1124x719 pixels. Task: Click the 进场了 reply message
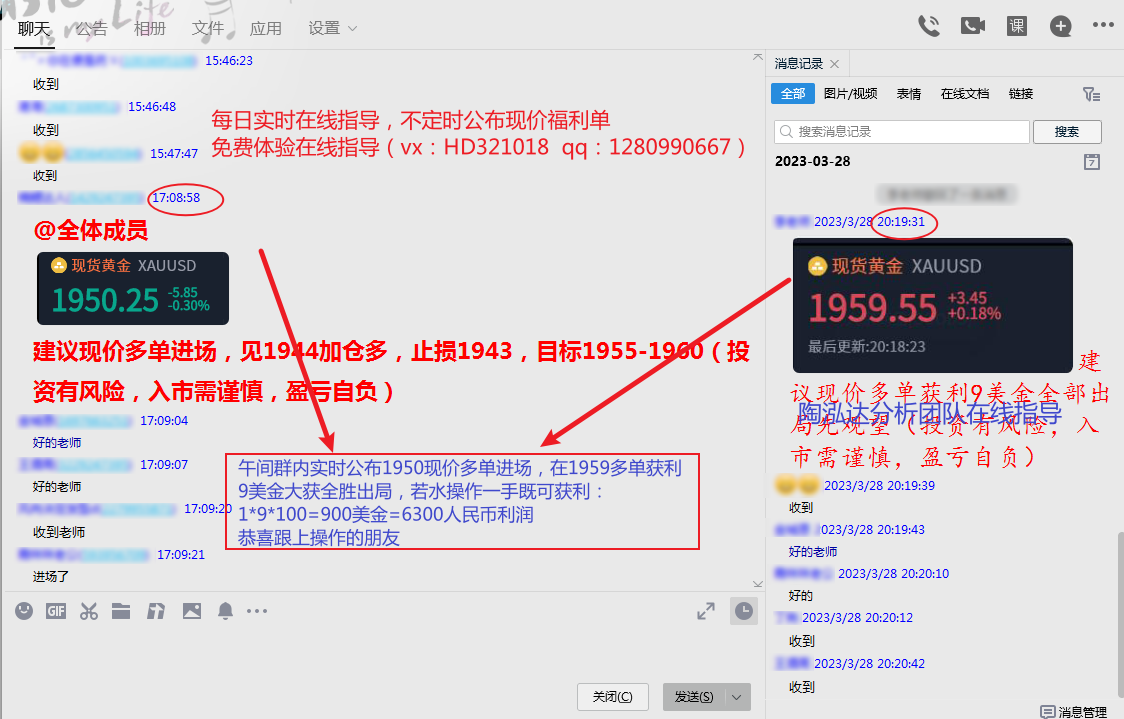click(x=51, y=576)
